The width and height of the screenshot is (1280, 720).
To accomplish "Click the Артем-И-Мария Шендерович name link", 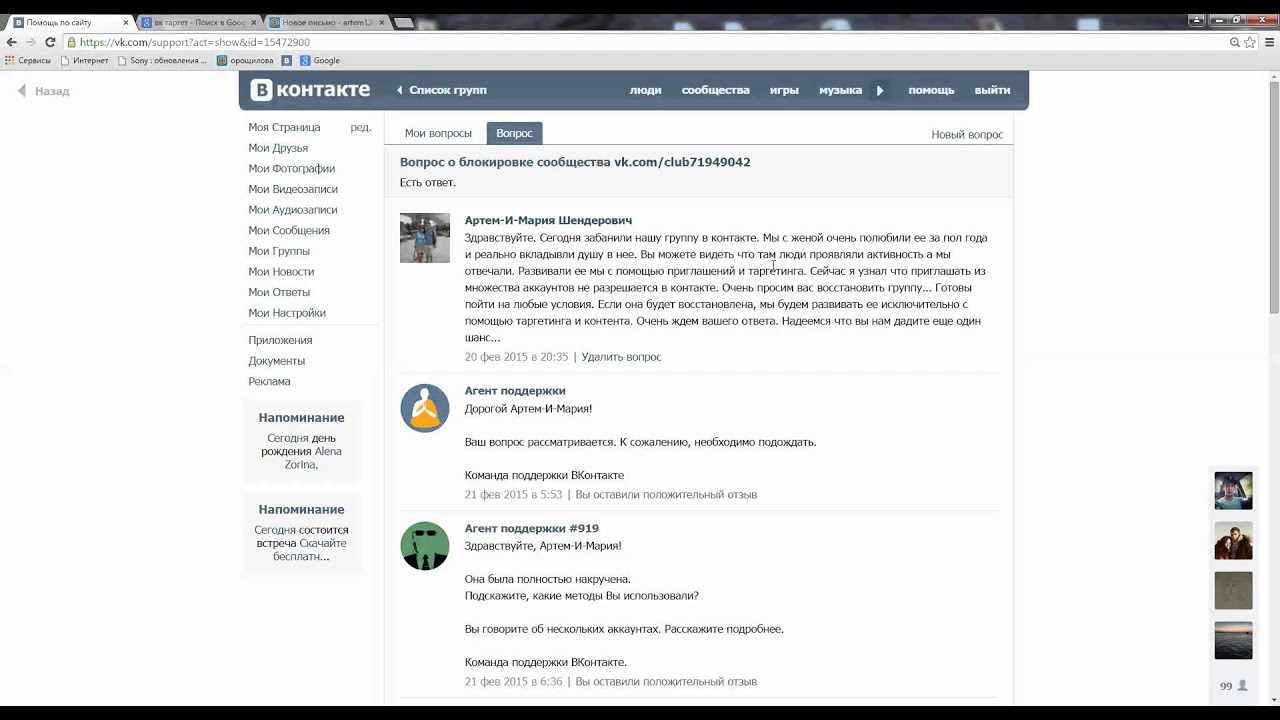I will point(548,220).
